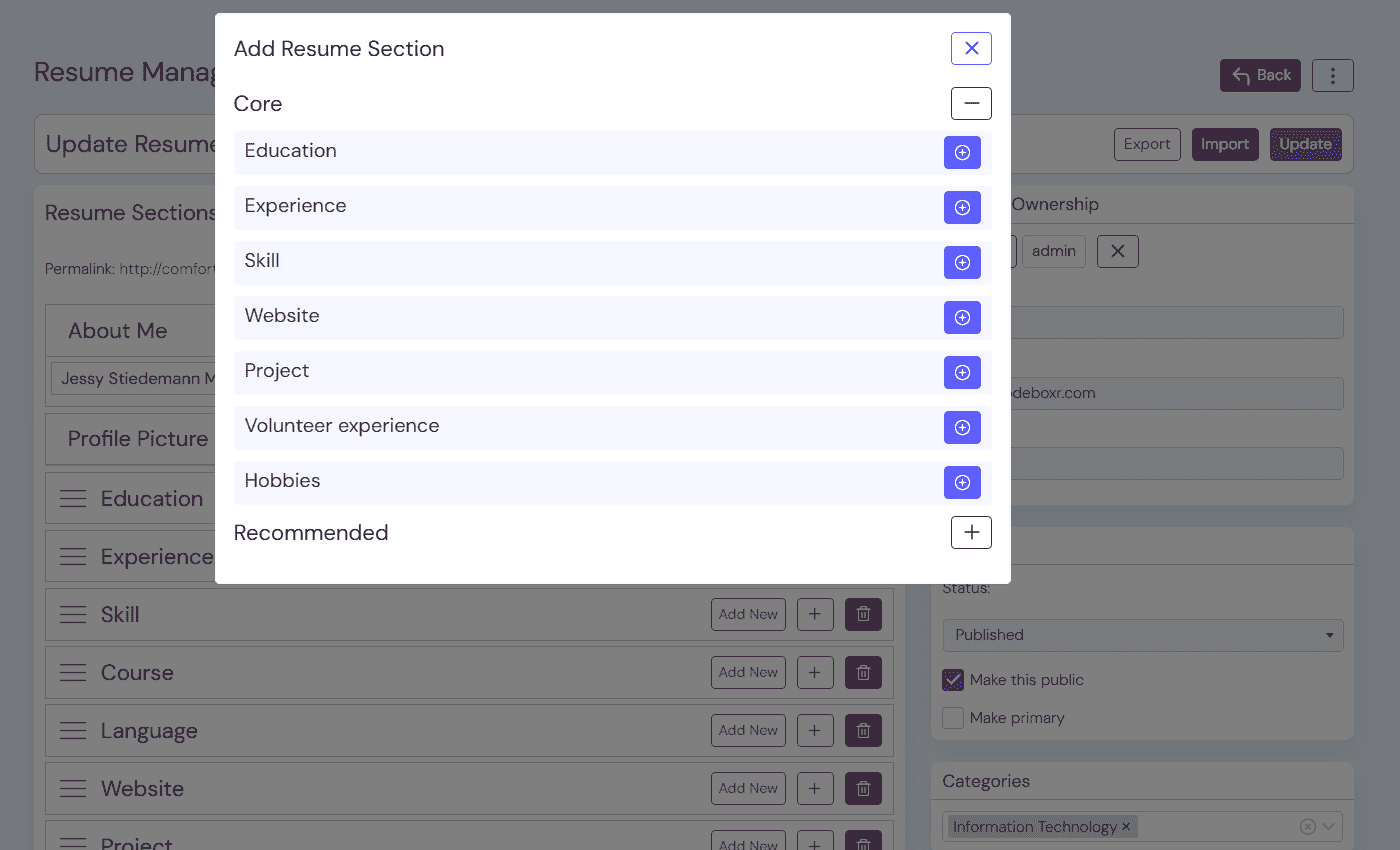Remove the Information Technology category tag
Image resolution: width=1400 pixels, height=850 pixels.
[x=1126, y=827]
